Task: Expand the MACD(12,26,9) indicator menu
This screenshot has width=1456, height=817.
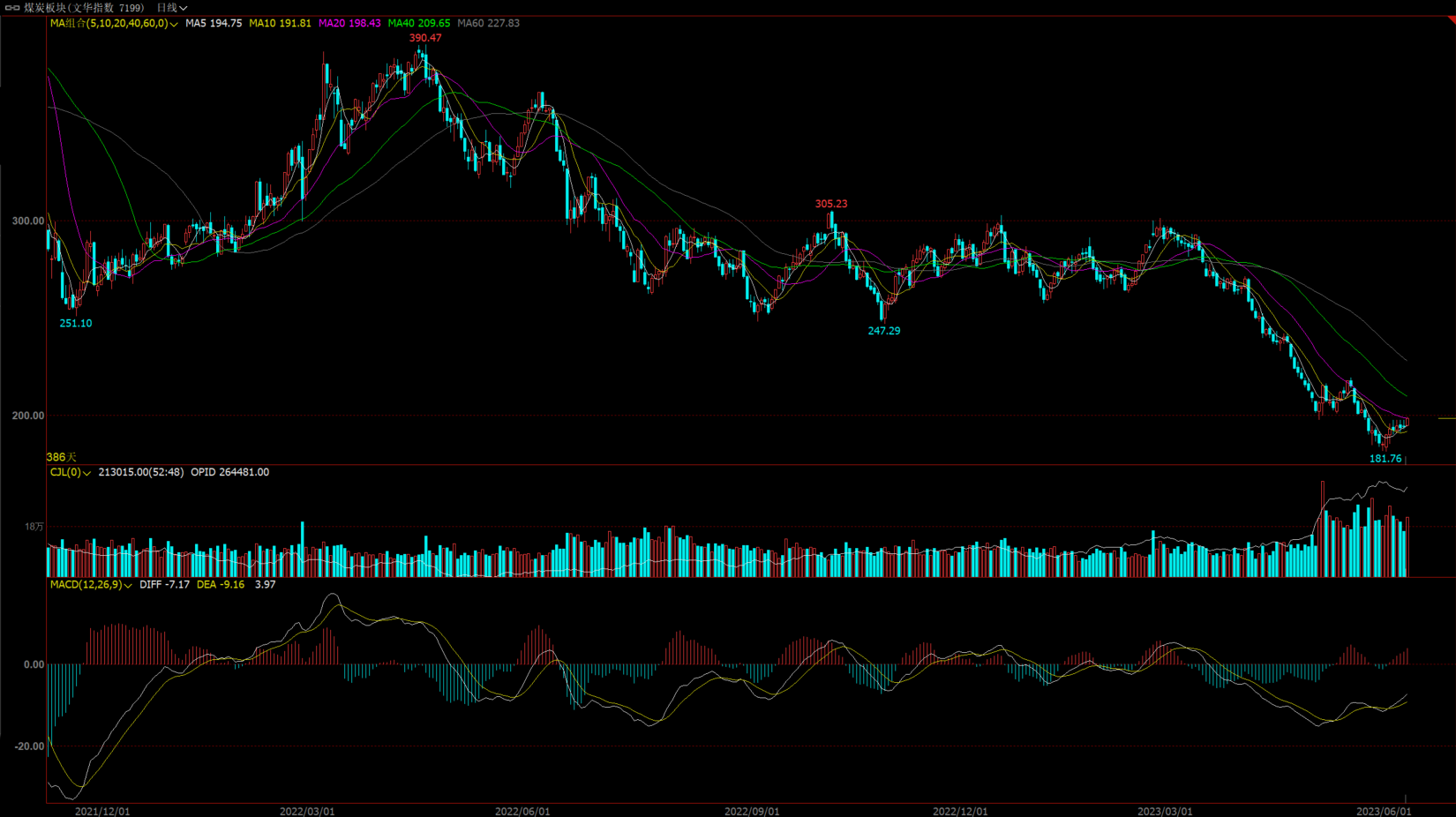Action: (91, 585)
